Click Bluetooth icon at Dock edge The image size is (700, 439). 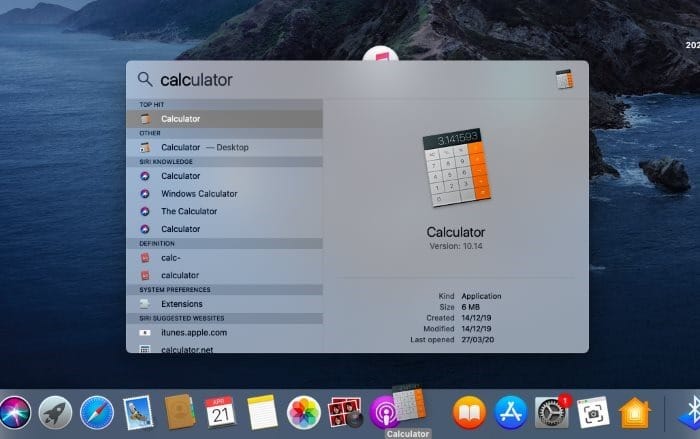[690, 412]
